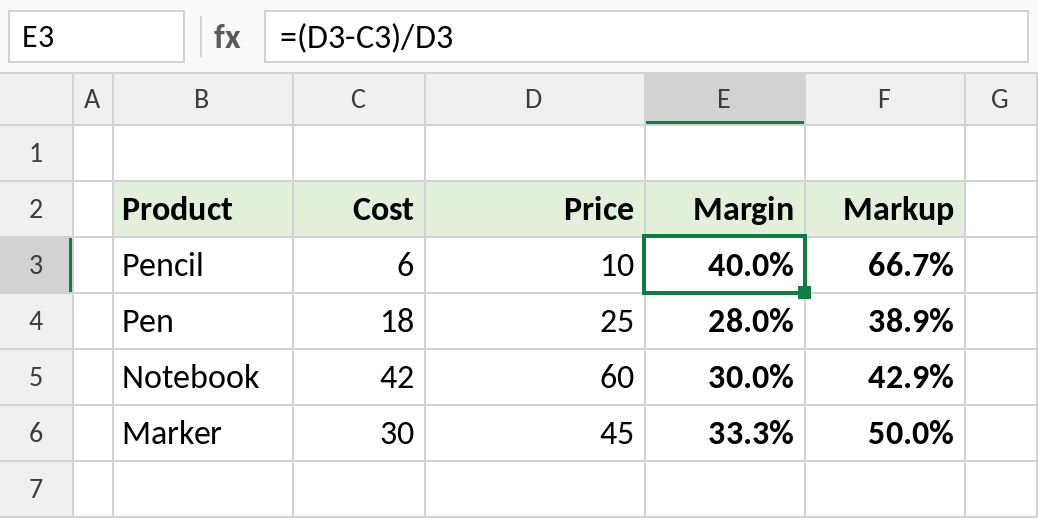Select the Pen cell
The image size is (1038, 518).
click(x=203, y=321)
